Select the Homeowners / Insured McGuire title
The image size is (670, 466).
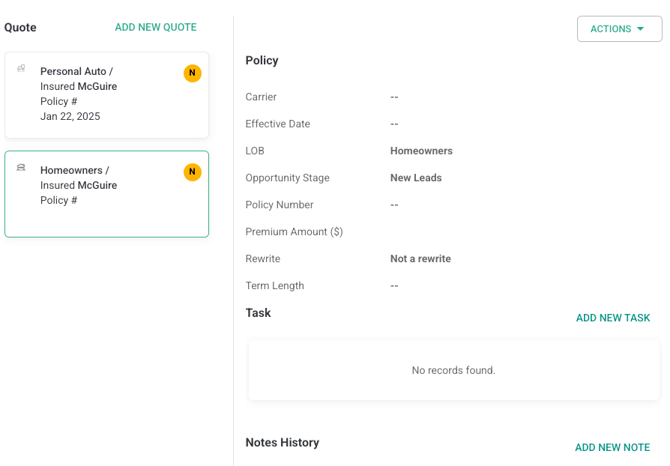[x=78, y=178]
